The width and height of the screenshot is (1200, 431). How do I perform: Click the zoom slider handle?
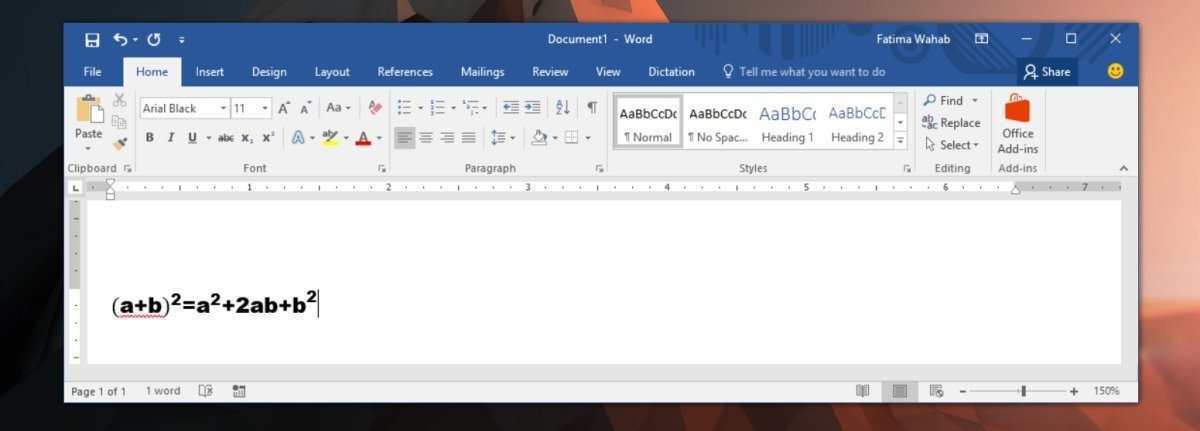[x=1023, y=391]
